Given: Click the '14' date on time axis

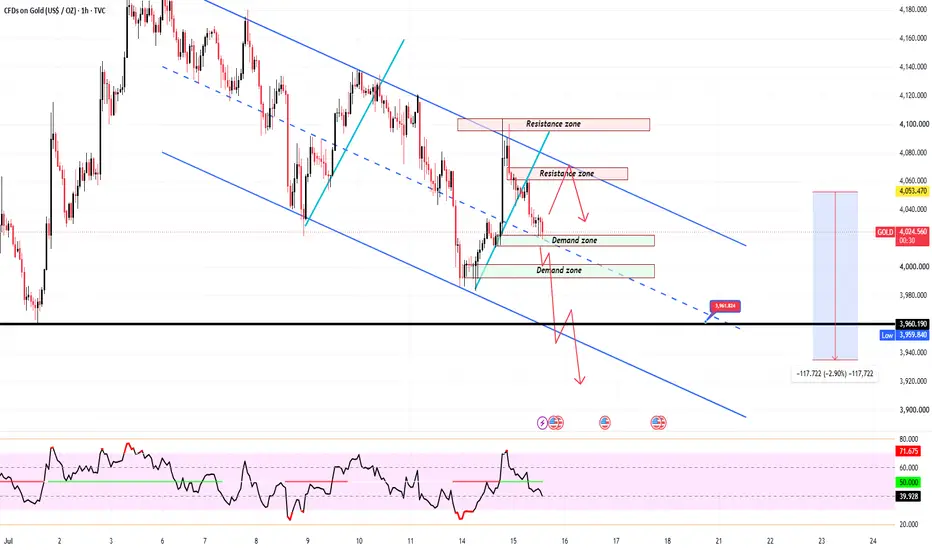Looking at the screenshot, I should pyautogui.click(x=462, y=541).
